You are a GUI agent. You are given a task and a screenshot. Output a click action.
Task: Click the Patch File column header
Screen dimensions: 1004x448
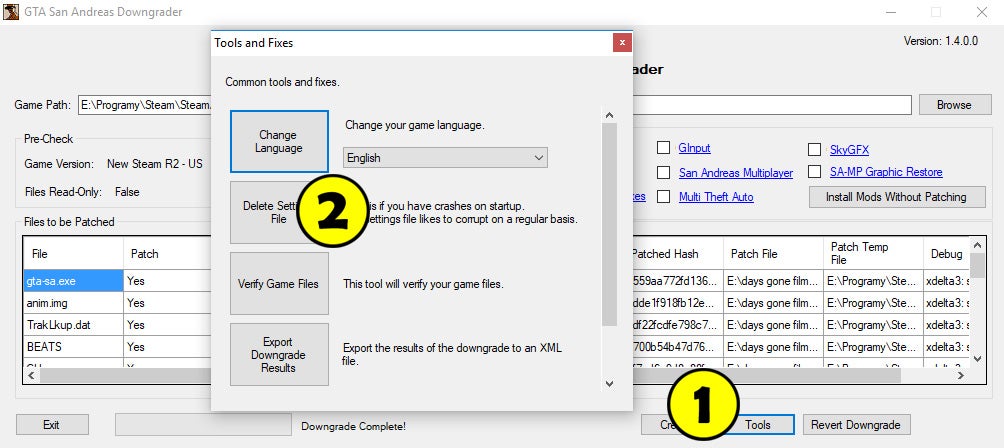773,253
